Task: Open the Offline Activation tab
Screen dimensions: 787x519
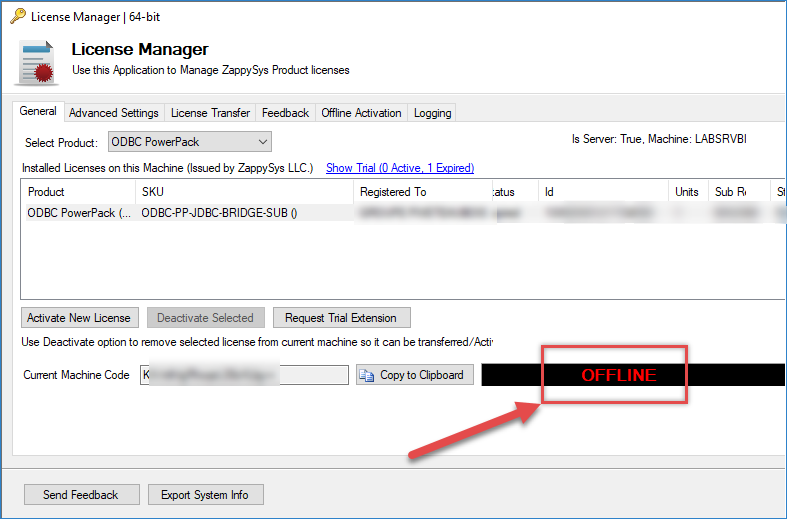Action: 361,113
